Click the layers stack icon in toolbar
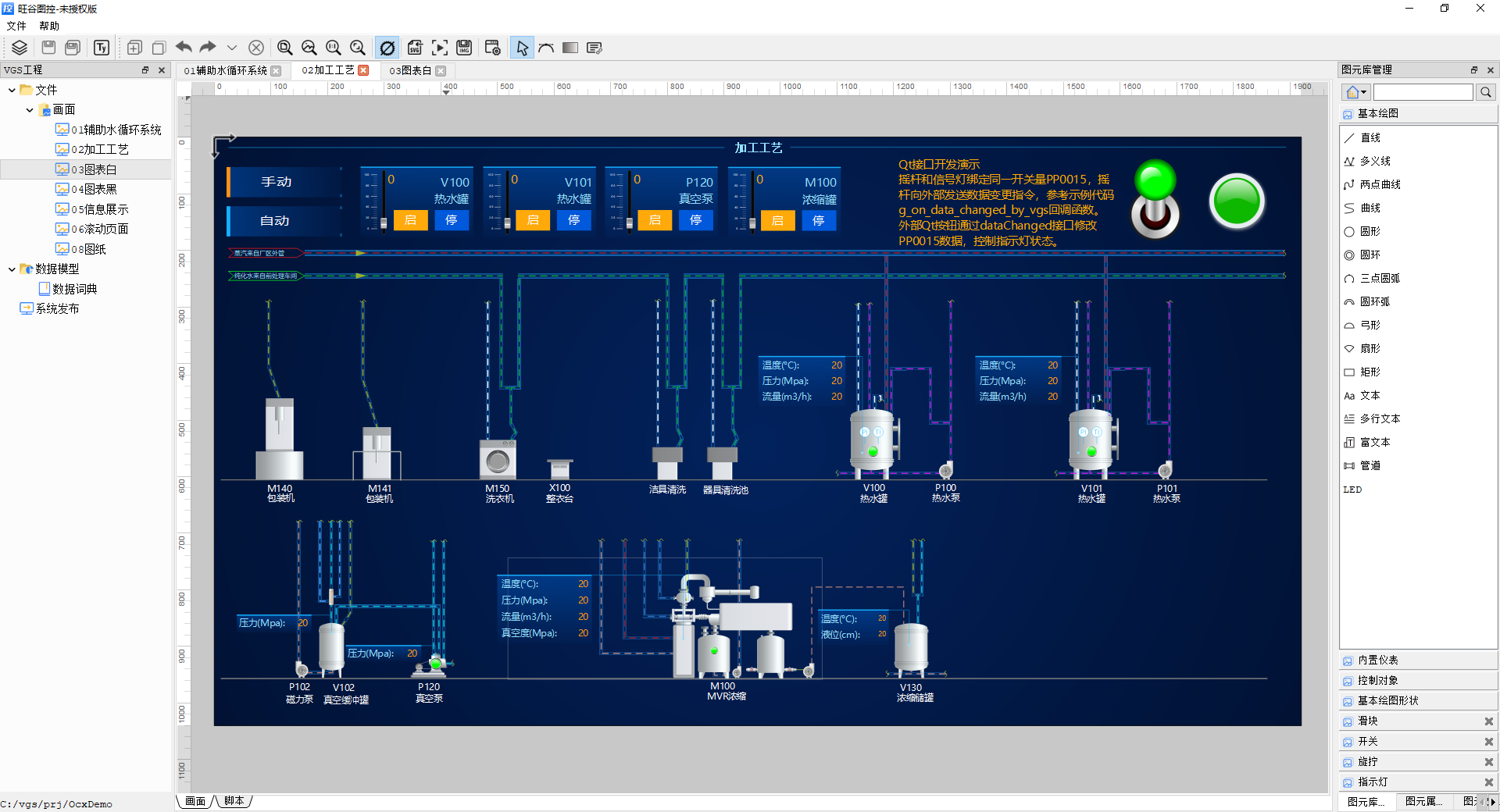 (x=20, y=48)
